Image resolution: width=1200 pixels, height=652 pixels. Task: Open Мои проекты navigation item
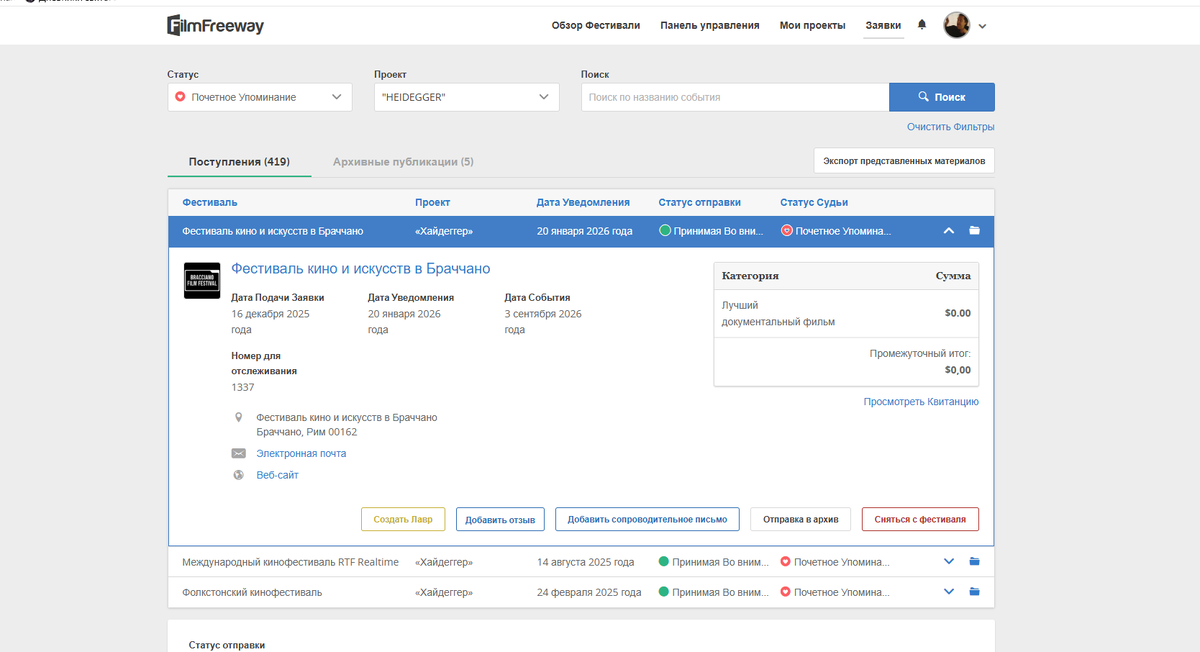coord(813,26)
